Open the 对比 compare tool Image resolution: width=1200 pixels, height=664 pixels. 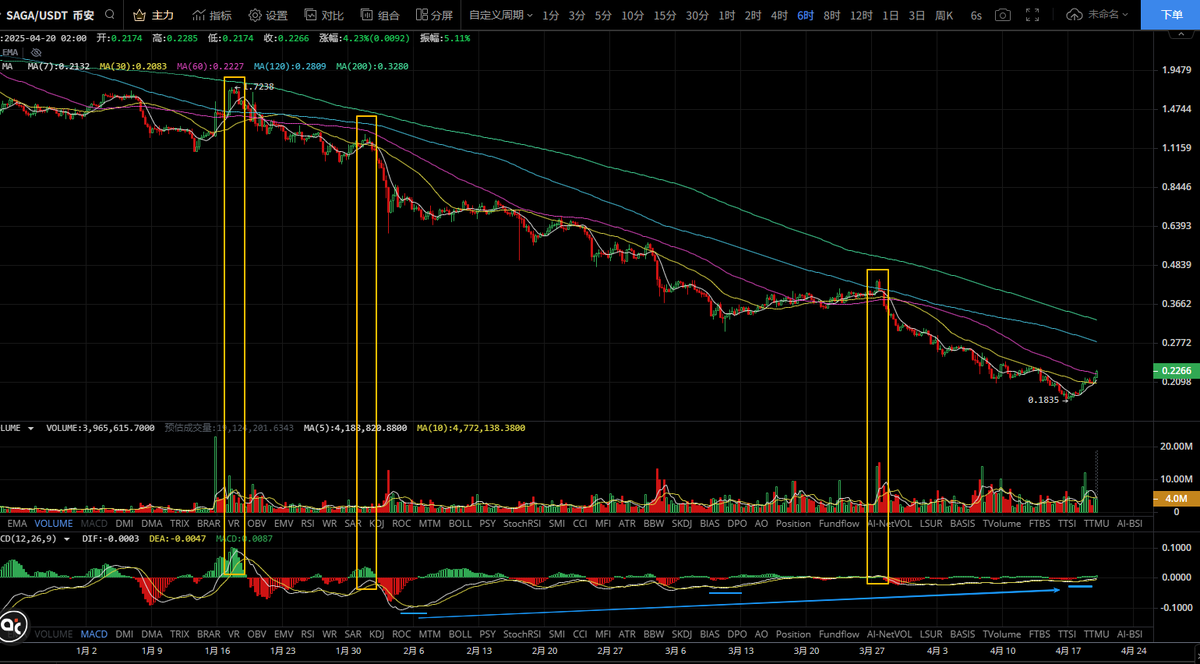click(x=324, y=15)
